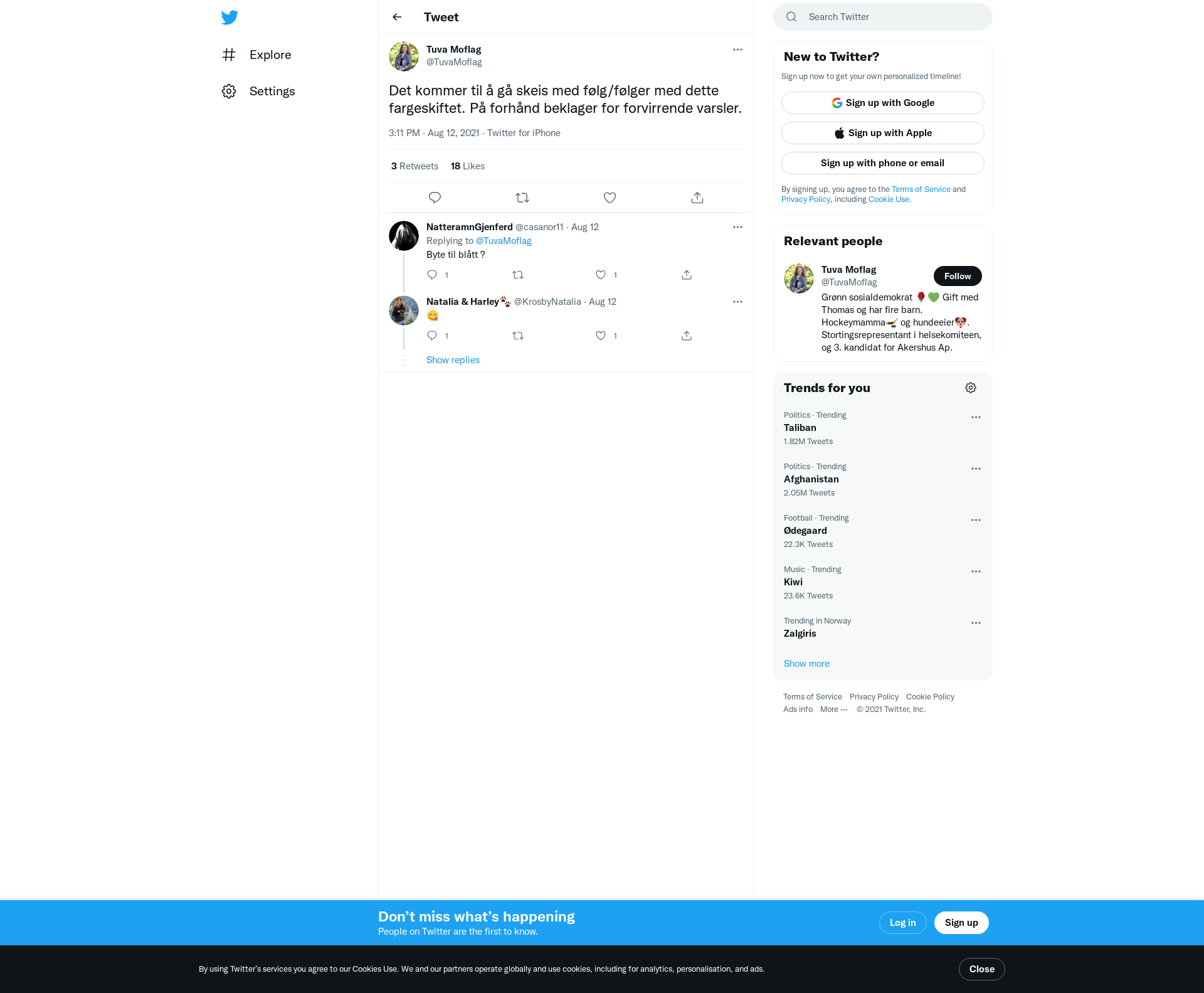1204x993 pixels.
Task: Open the Terms of Service link in signup box
Action: click(x=921, y=189)
